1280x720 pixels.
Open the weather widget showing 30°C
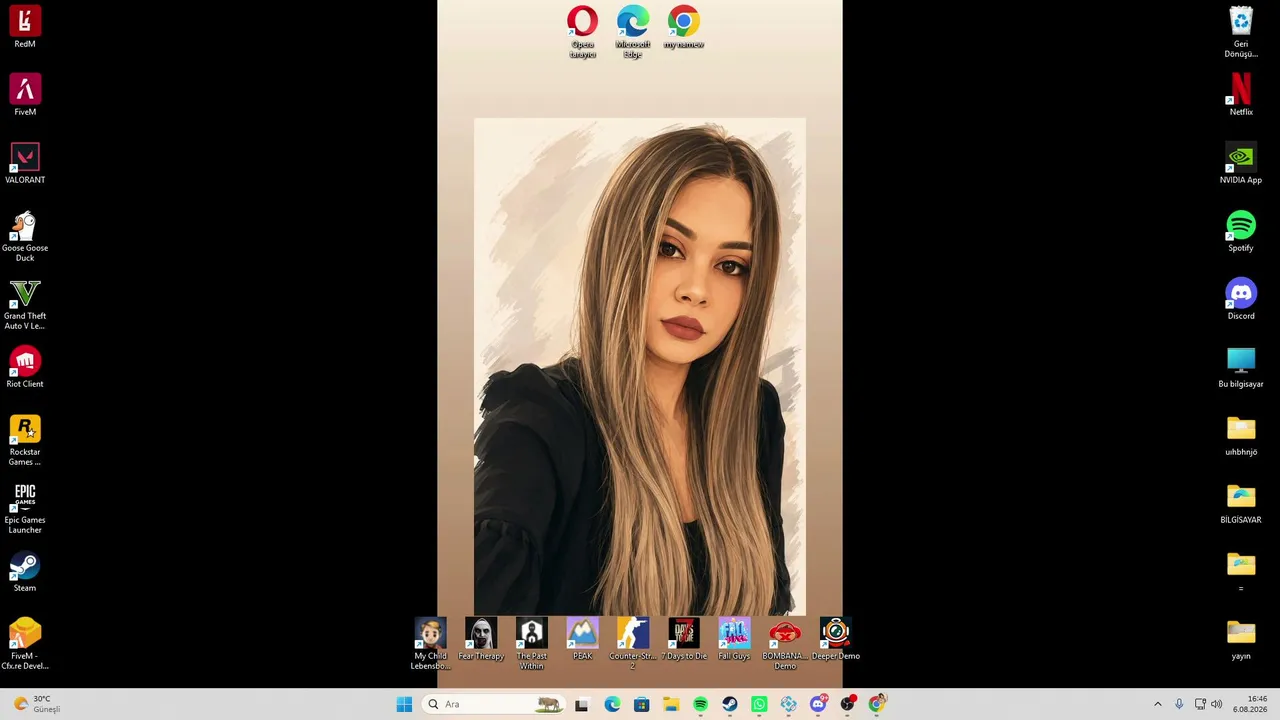coord(37,704)
